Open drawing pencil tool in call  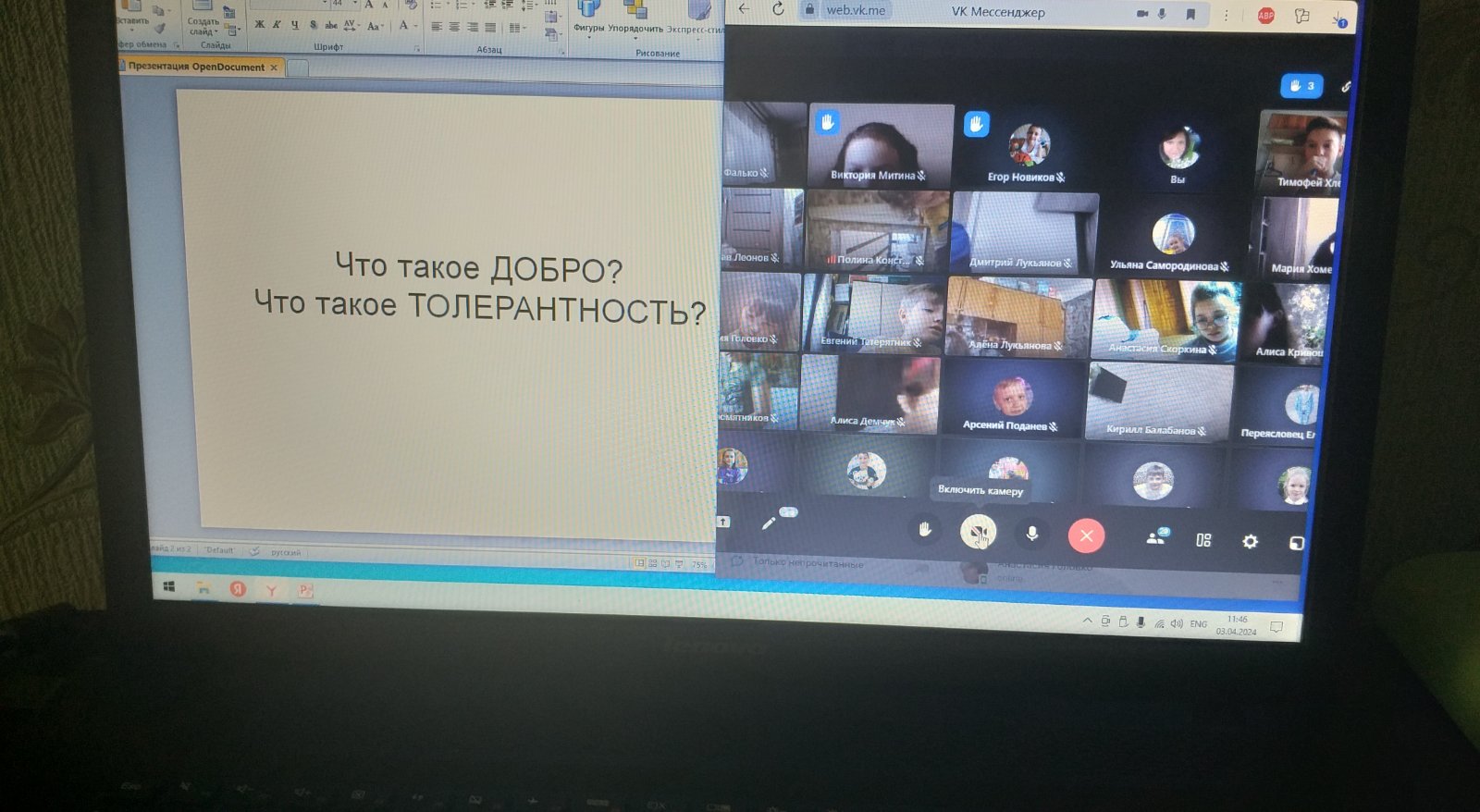coord(769,523)
